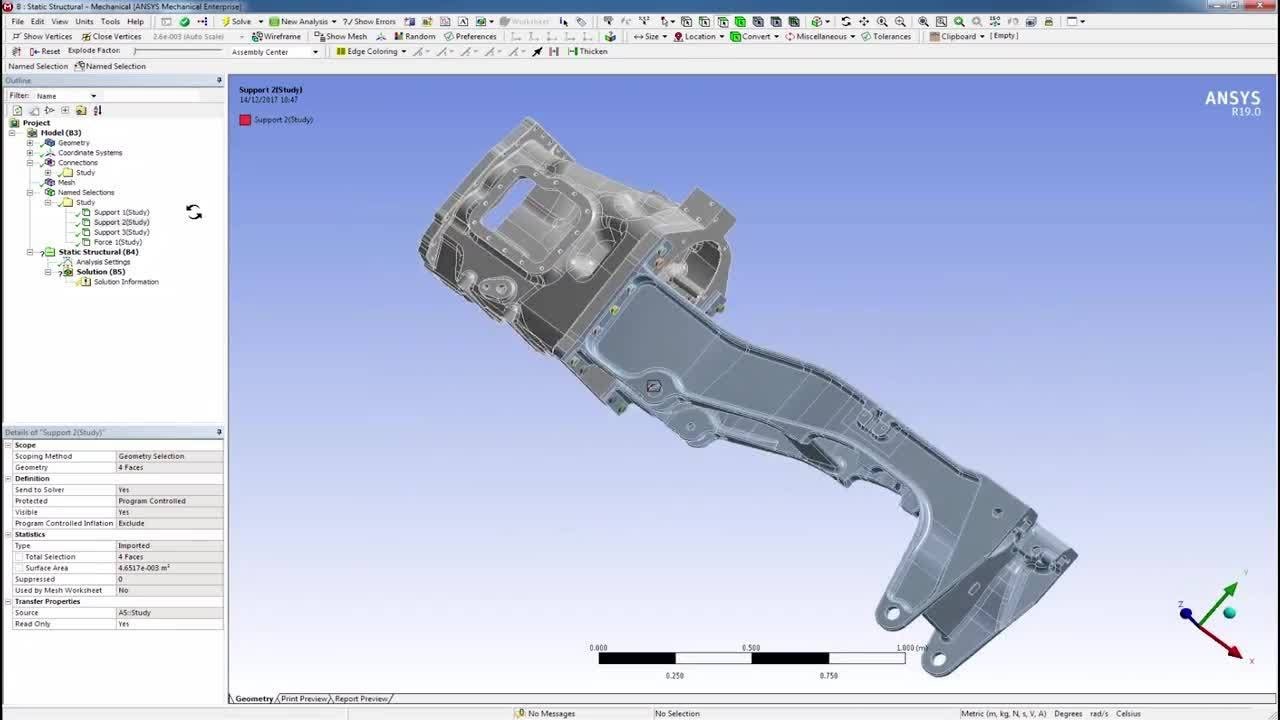Click the Zoom in/out icon
The width and height of the screenshot is (1280, 720).
[882, 21]
